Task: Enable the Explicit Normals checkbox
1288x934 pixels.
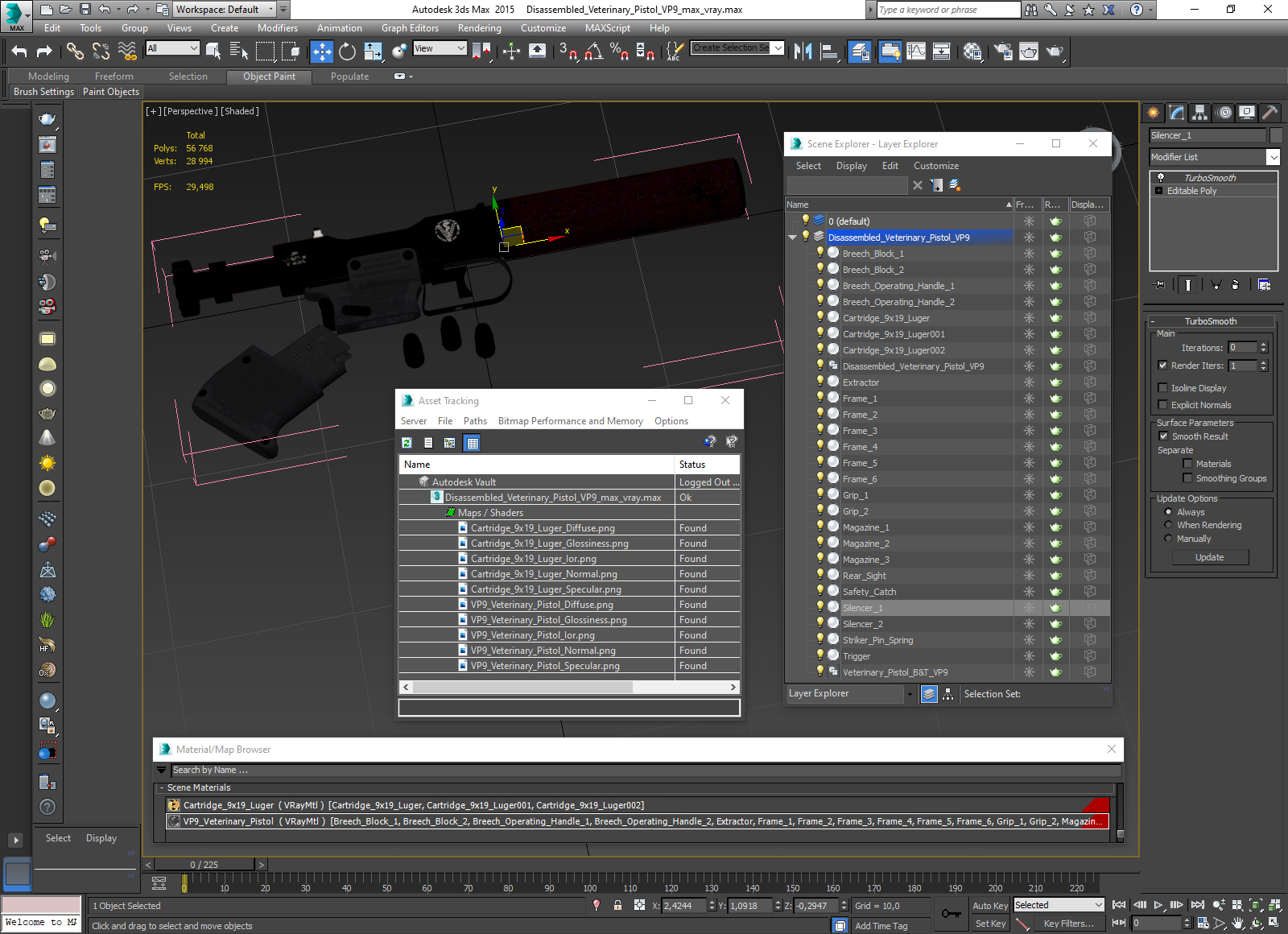Action: [1162, 405]
